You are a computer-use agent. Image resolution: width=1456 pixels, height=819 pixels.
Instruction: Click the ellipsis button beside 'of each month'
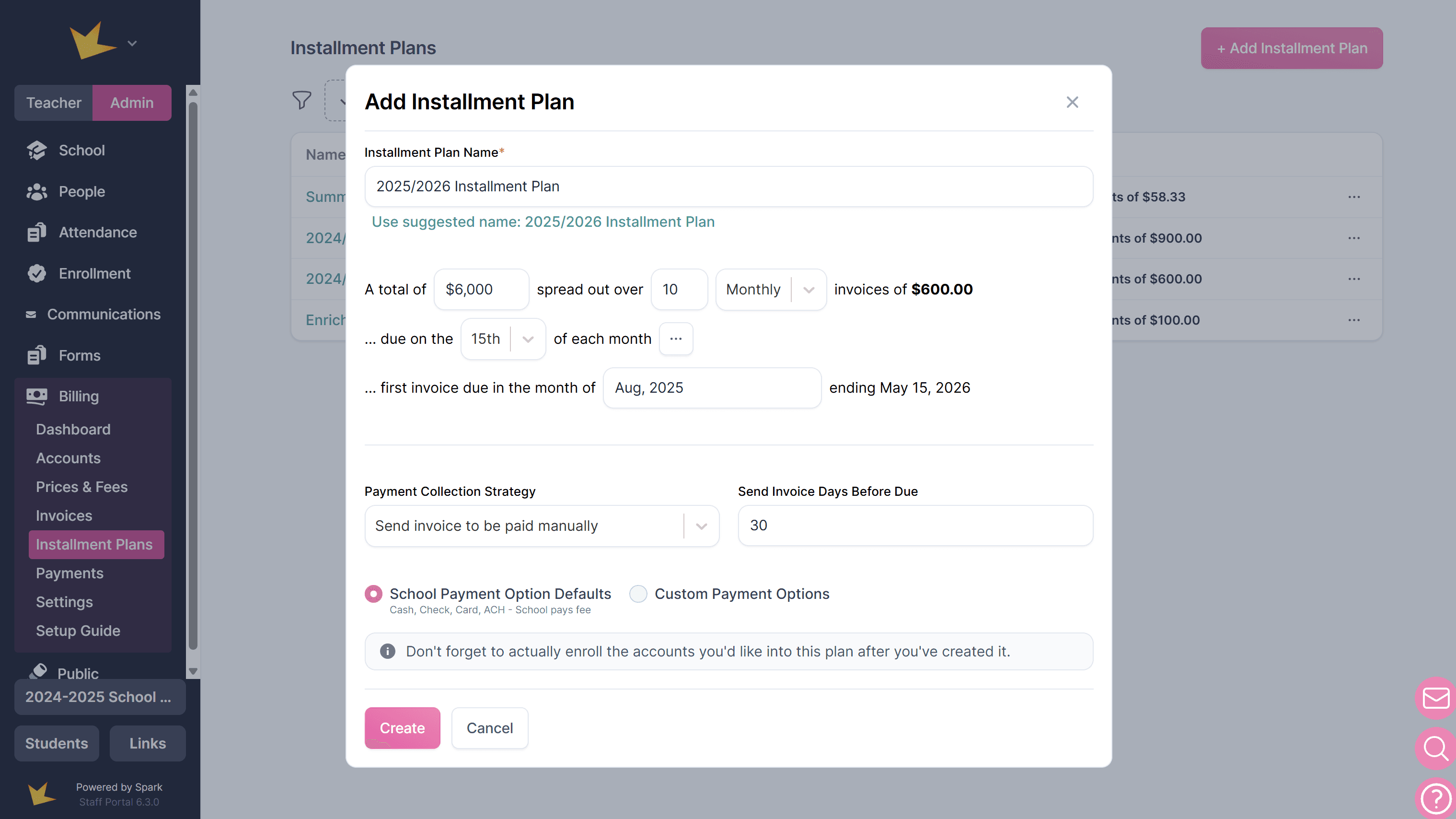(x=675, y=339)
